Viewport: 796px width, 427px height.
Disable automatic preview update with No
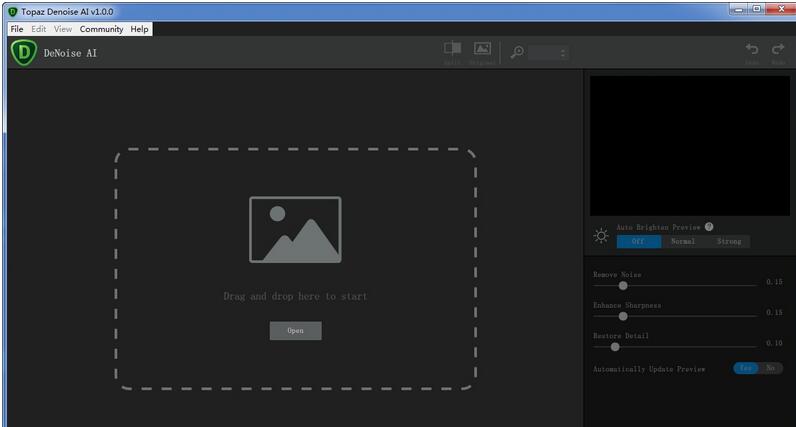pos(770,368)
